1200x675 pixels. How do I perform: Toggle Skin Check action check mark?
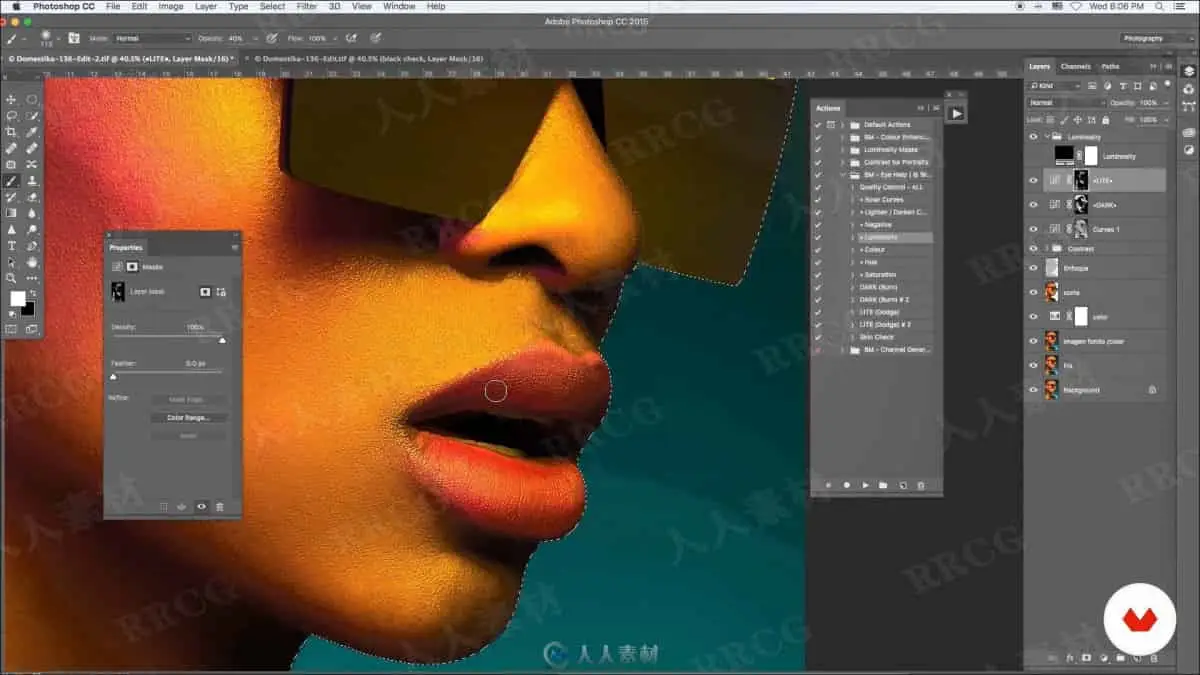[x=818, y=337]
